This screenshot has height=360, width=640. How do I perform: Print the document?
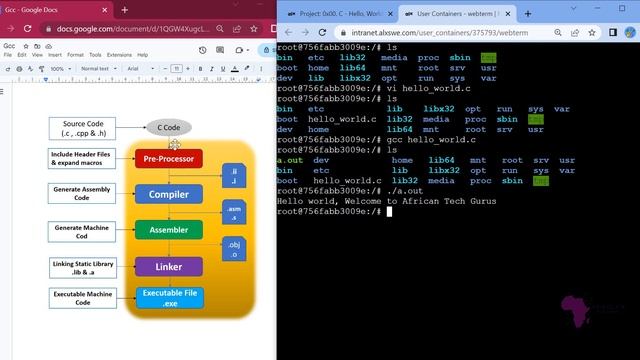tap(19, 69)
